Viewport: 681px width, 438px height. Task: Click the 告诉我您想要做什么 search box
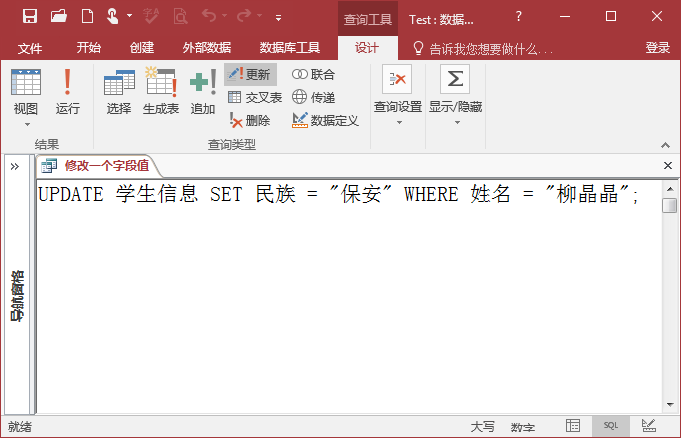491,49
